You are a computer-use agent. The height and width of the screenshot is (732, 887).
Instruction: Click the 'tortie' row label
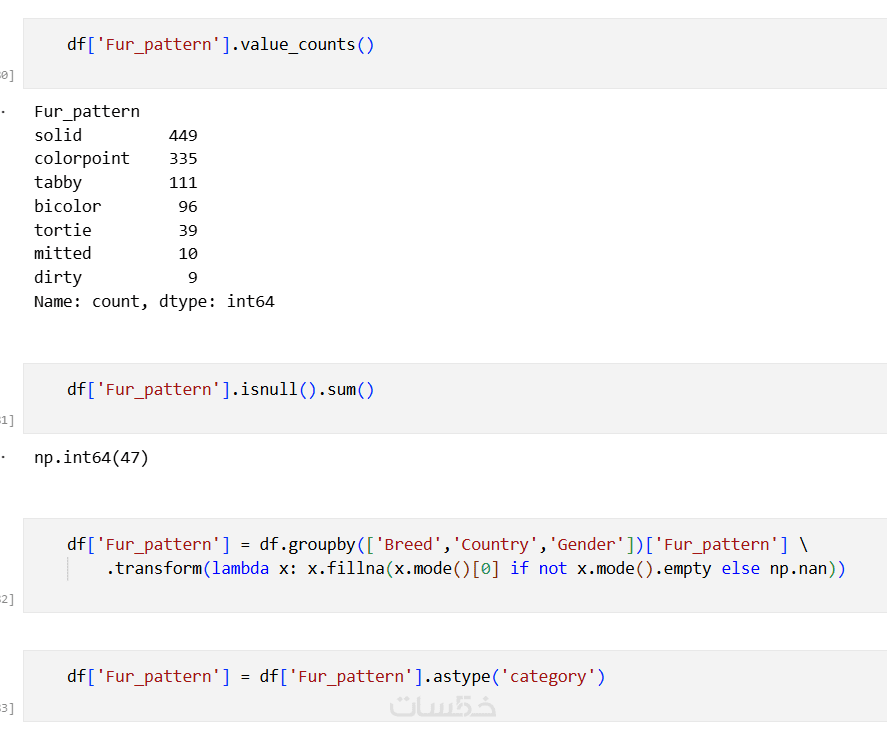[63, 230]
